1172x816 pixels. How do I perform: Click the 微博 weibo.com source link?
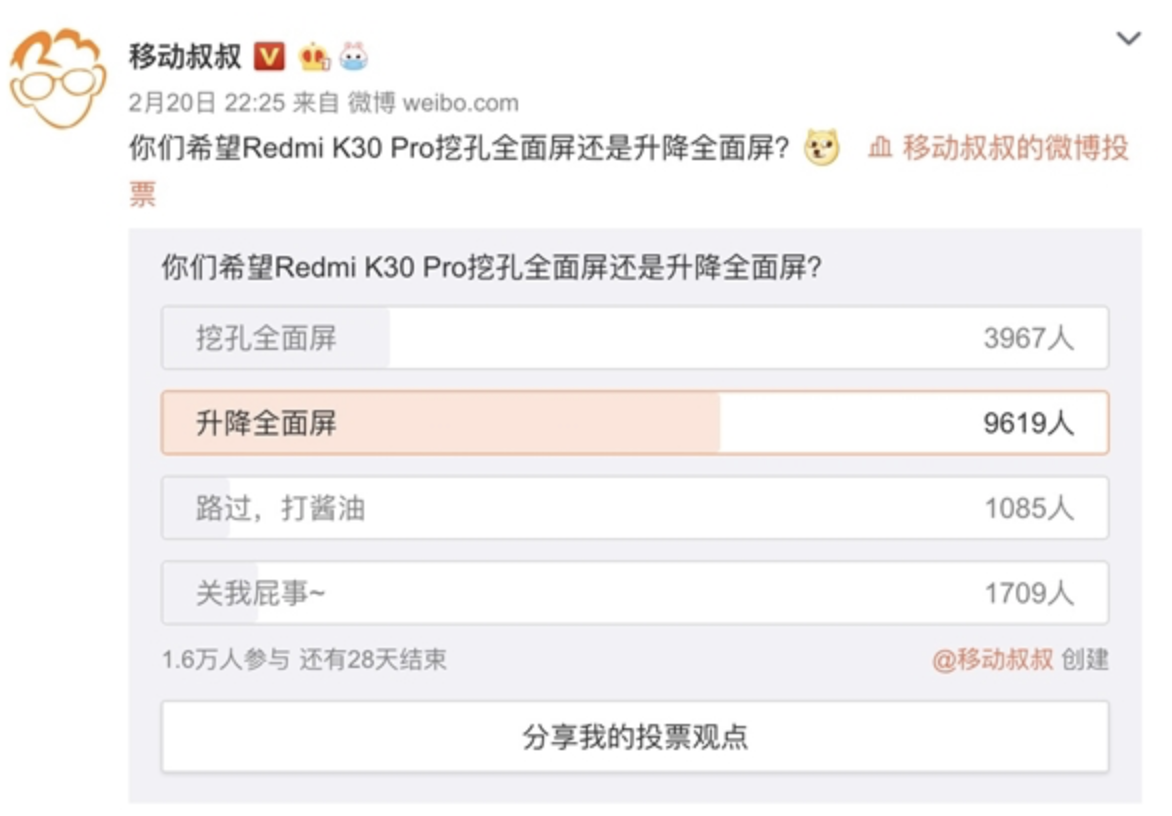433,102
